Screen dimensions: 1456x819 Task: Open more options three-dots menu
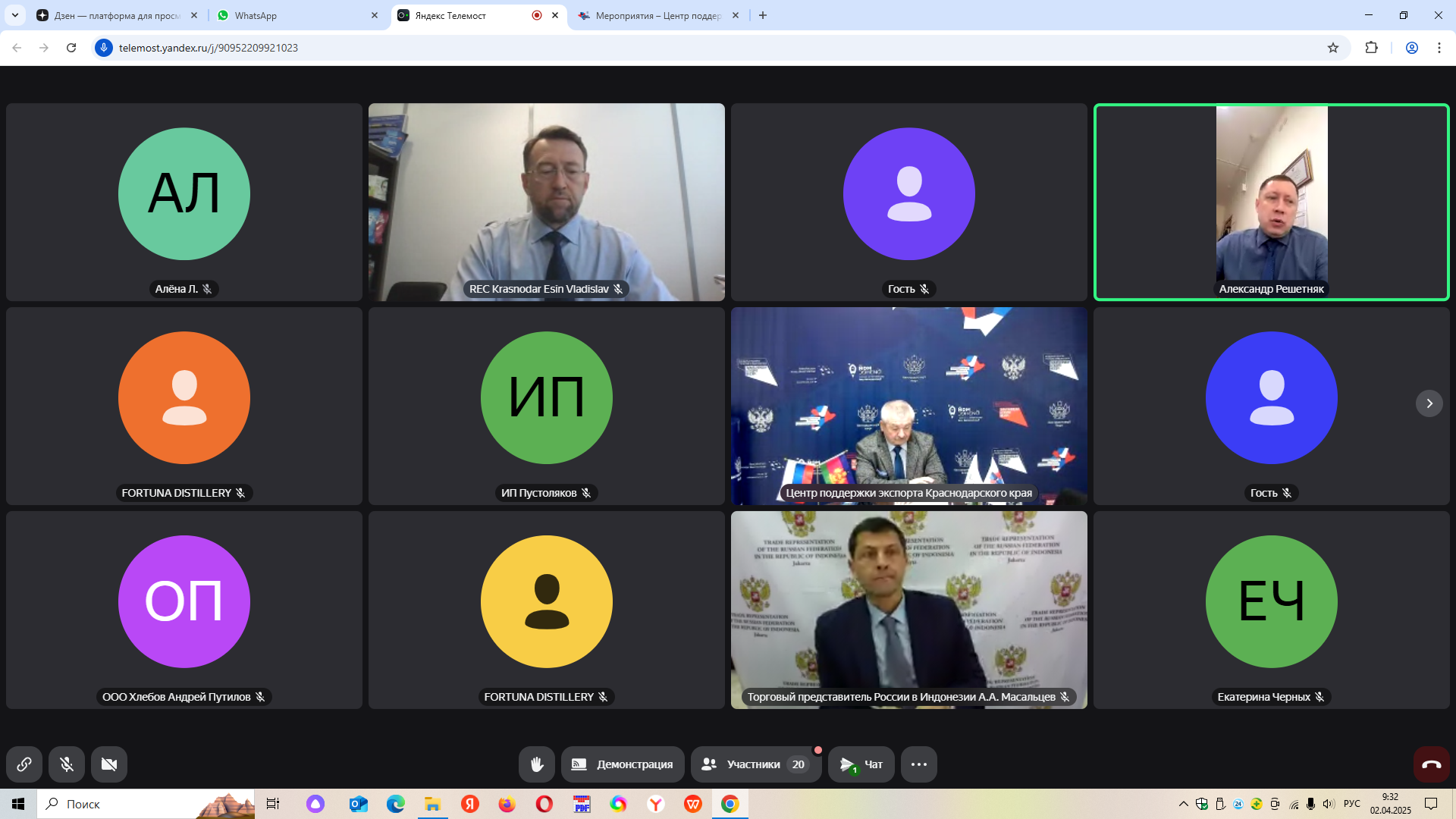pos(919,764)
